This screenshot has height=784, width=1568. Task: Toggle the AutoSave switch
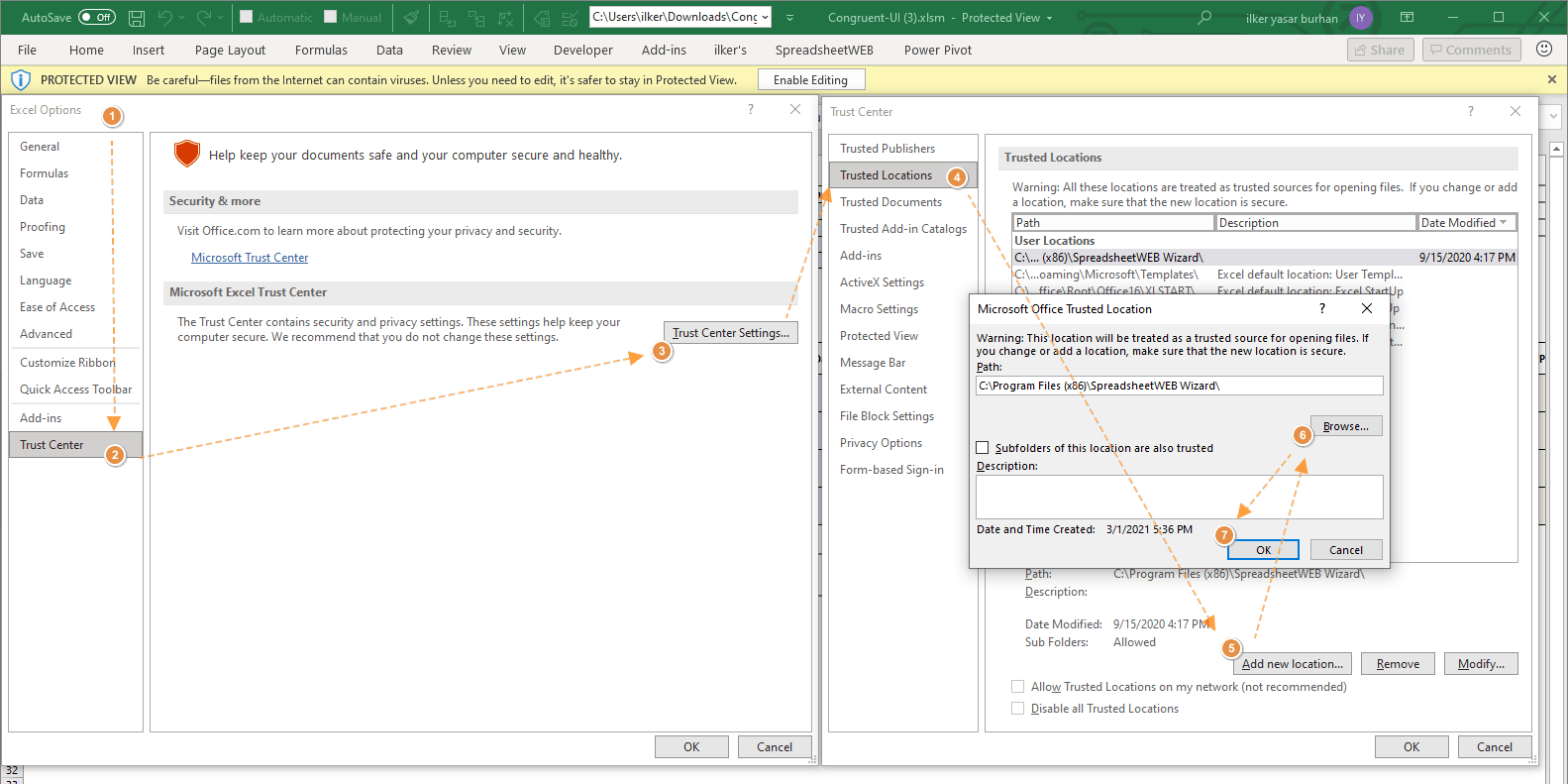97,18
